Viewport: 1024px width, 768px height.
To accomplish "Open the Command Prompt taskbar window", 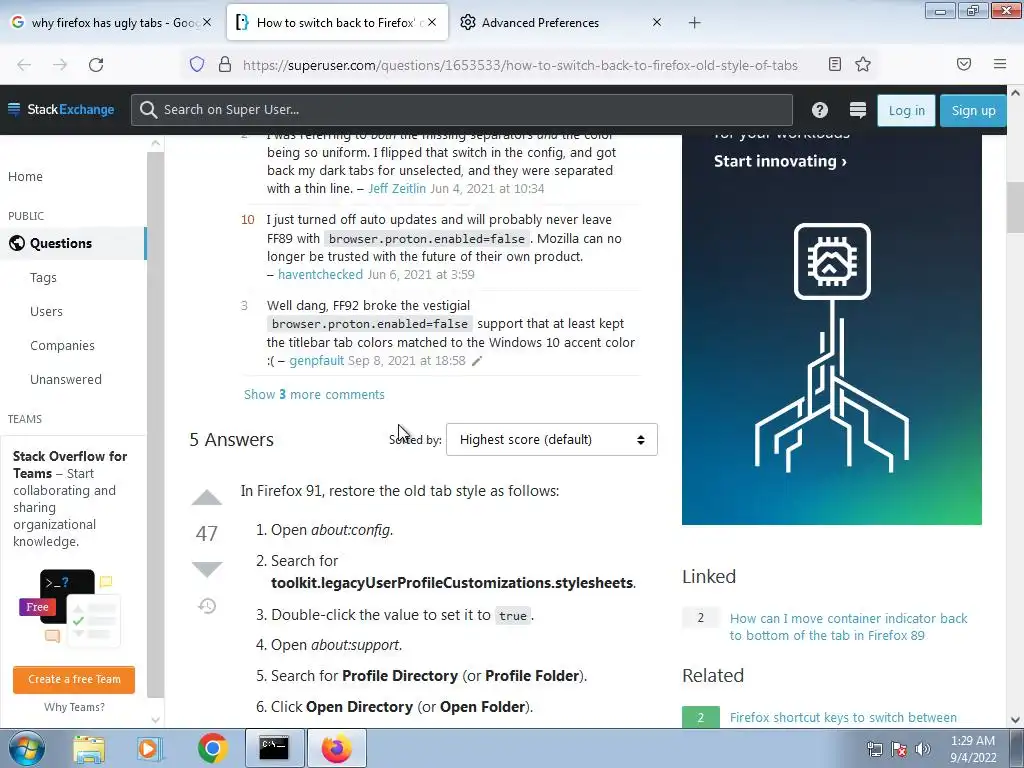I will [274, 748].
